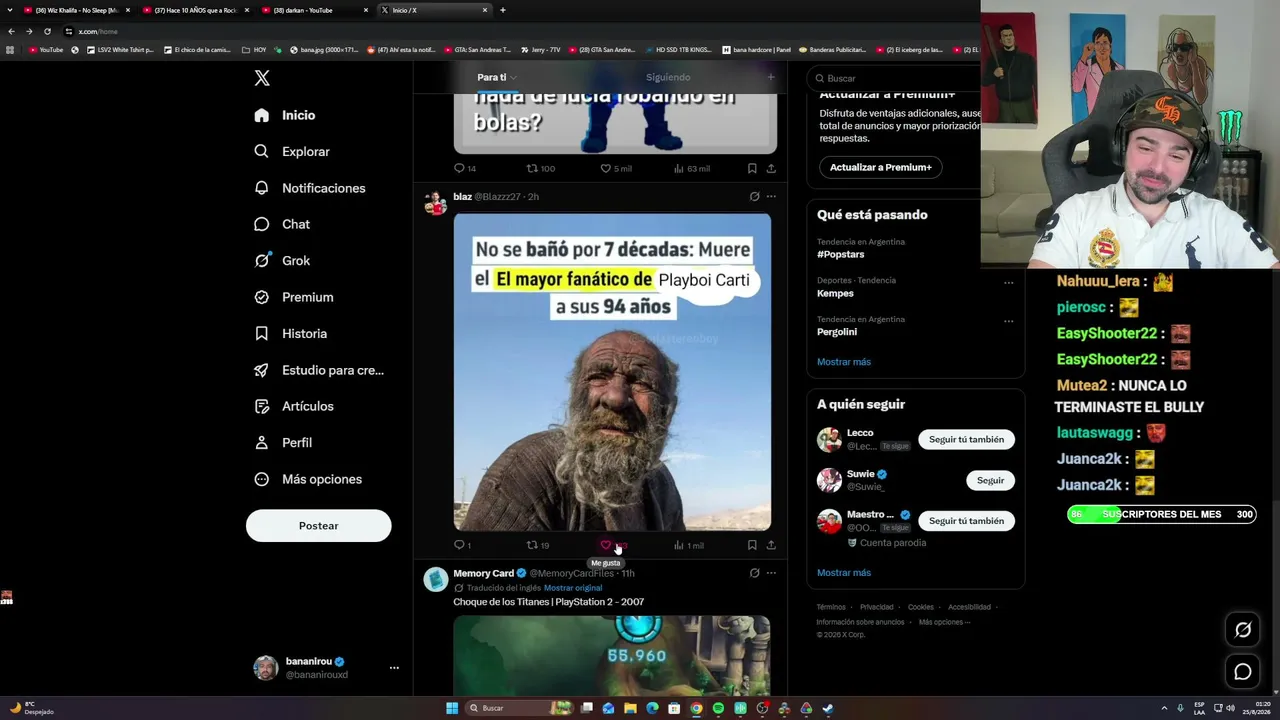Open the Historia bookmark-style sidebar item
1280x720 pixels.
click(290, 334)
